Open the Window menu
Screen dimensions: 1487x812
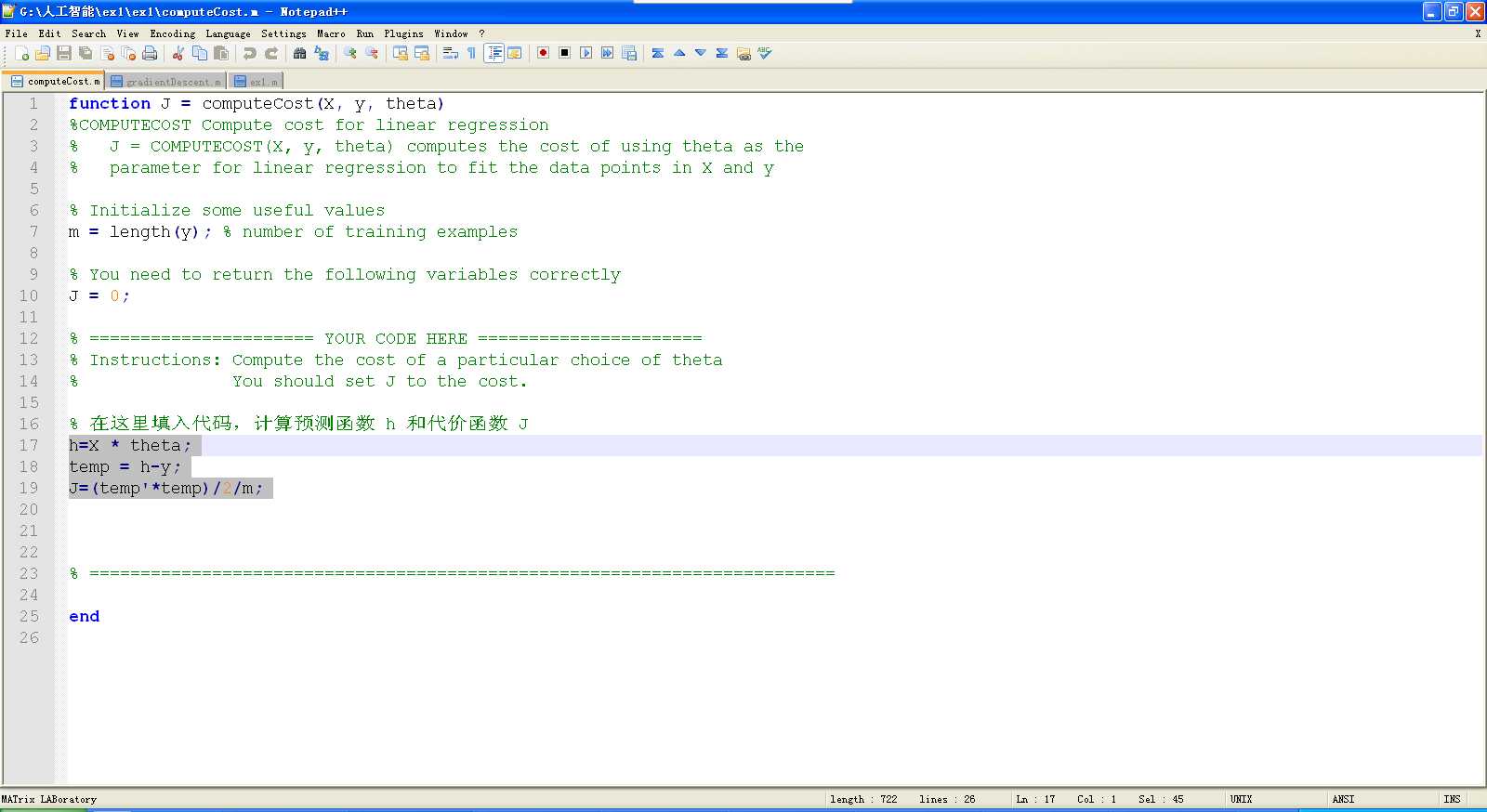(452, 33)
